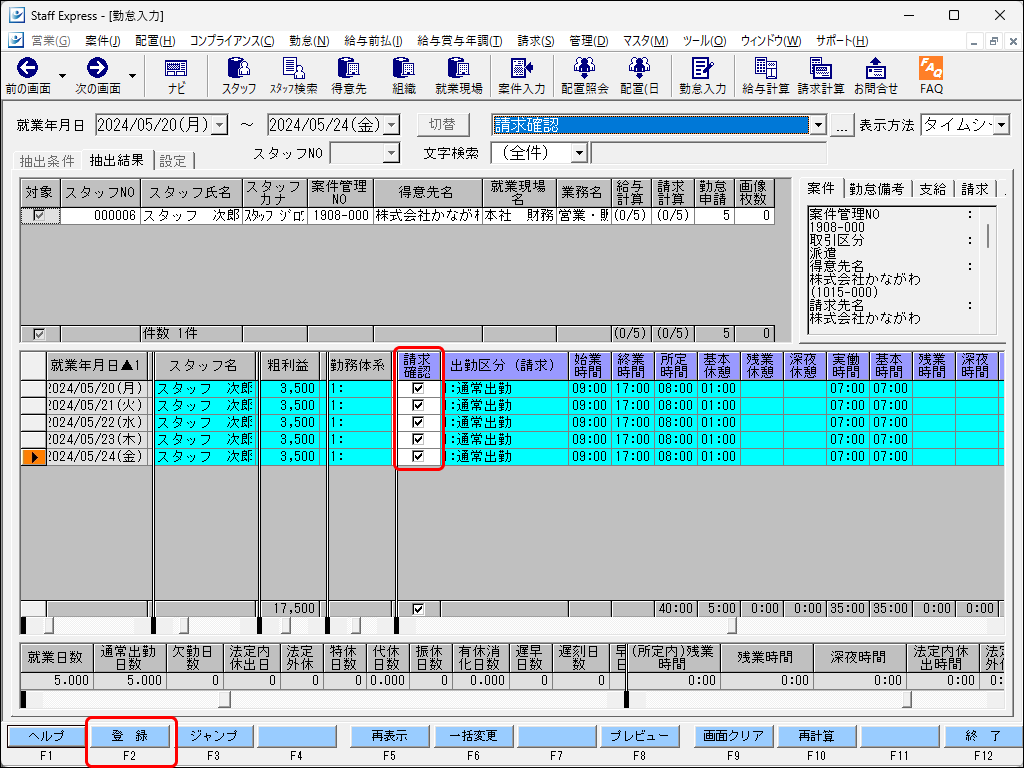Switch to the 抽出条件 tab

47,161
